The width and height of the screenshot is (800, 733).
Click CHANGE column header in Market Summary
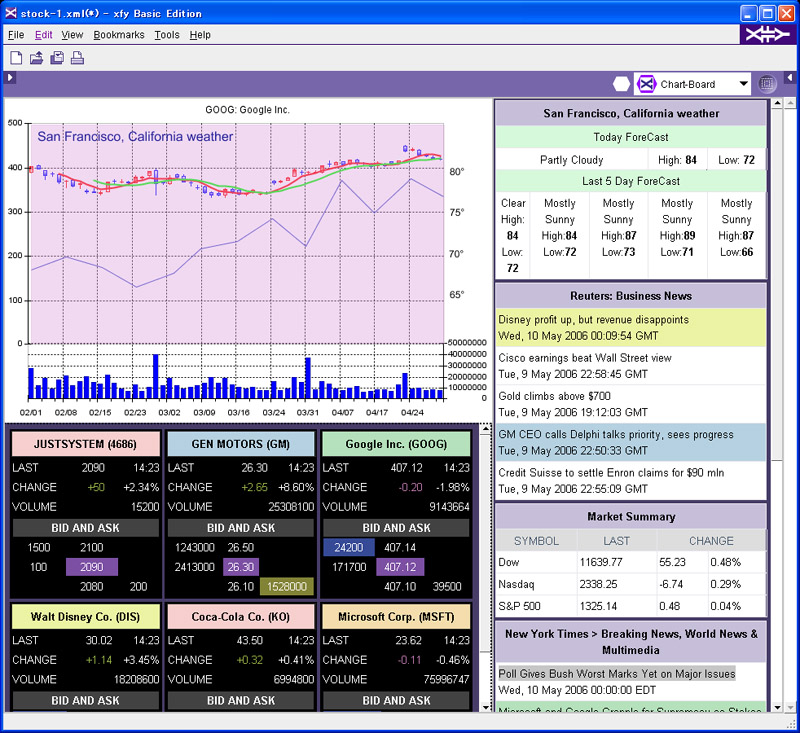click(x=711, y=541)
